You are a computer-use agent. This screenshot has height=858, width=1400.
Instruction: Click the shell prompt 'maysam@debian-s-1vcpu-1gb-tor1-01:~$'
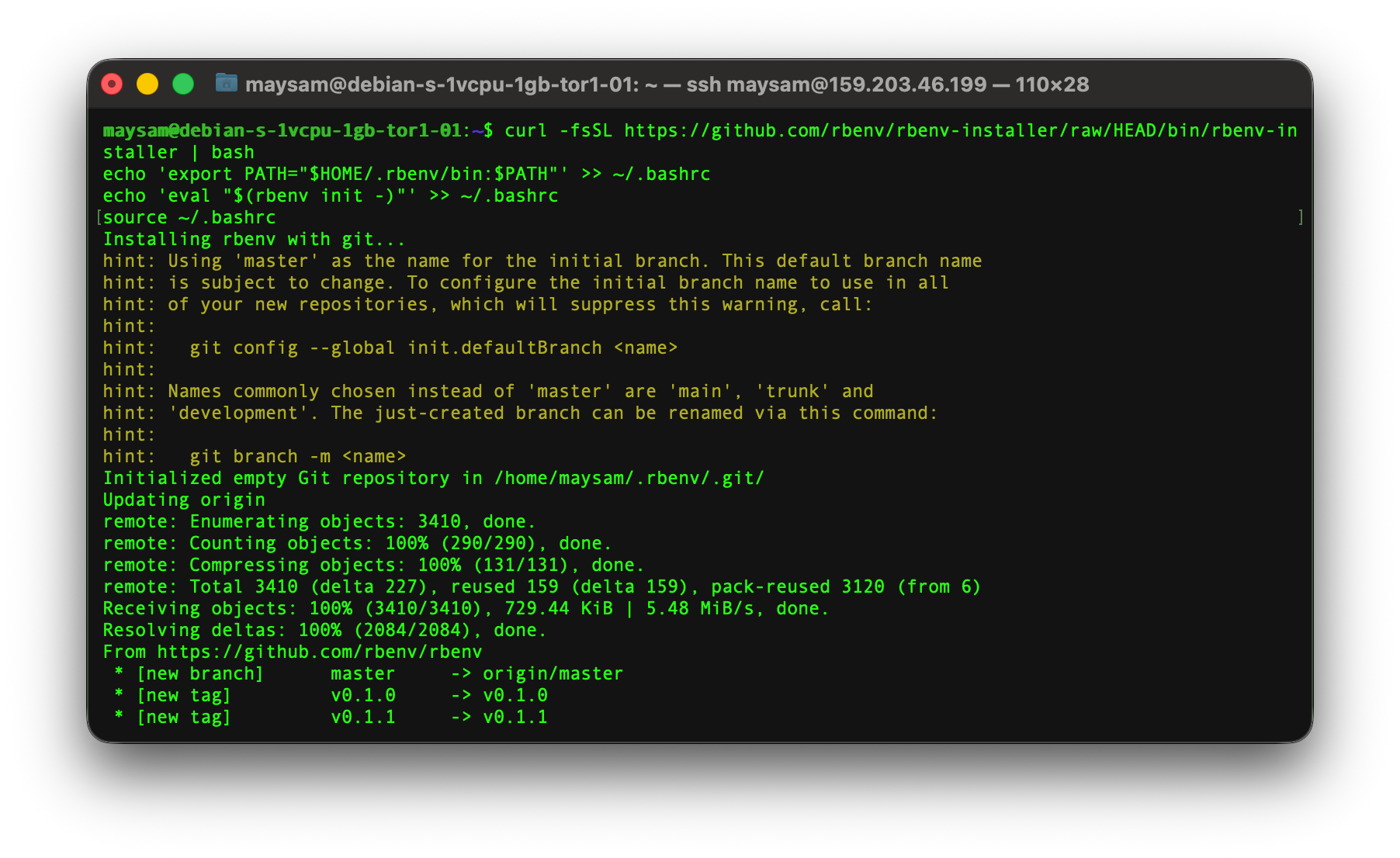pyautogui.click(x=298, y=130)
